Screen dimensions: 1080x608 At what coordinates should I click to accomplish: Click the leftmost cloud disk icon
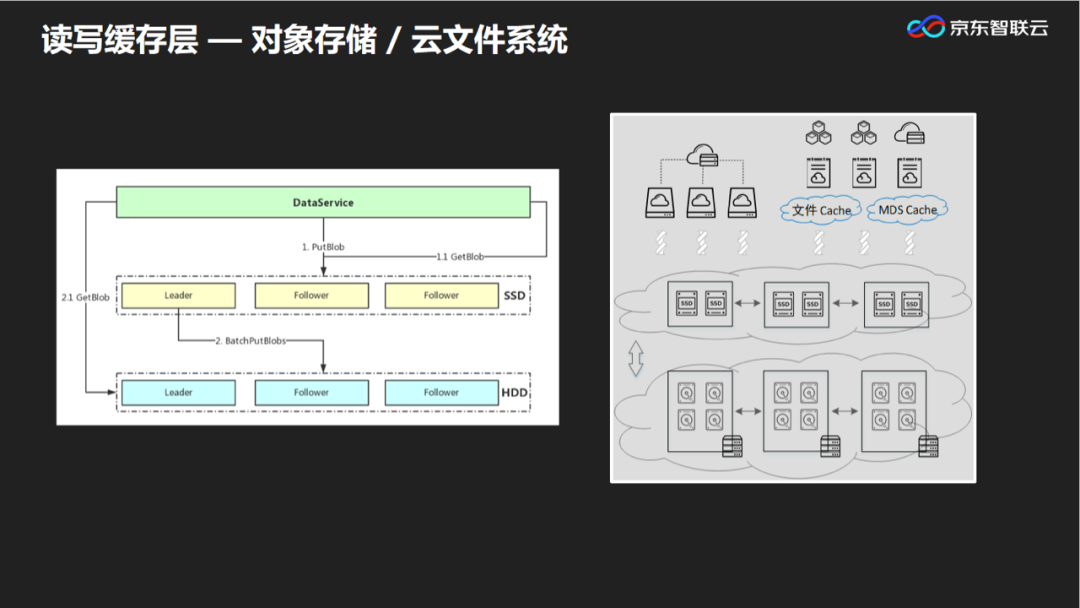pos(660,203)
